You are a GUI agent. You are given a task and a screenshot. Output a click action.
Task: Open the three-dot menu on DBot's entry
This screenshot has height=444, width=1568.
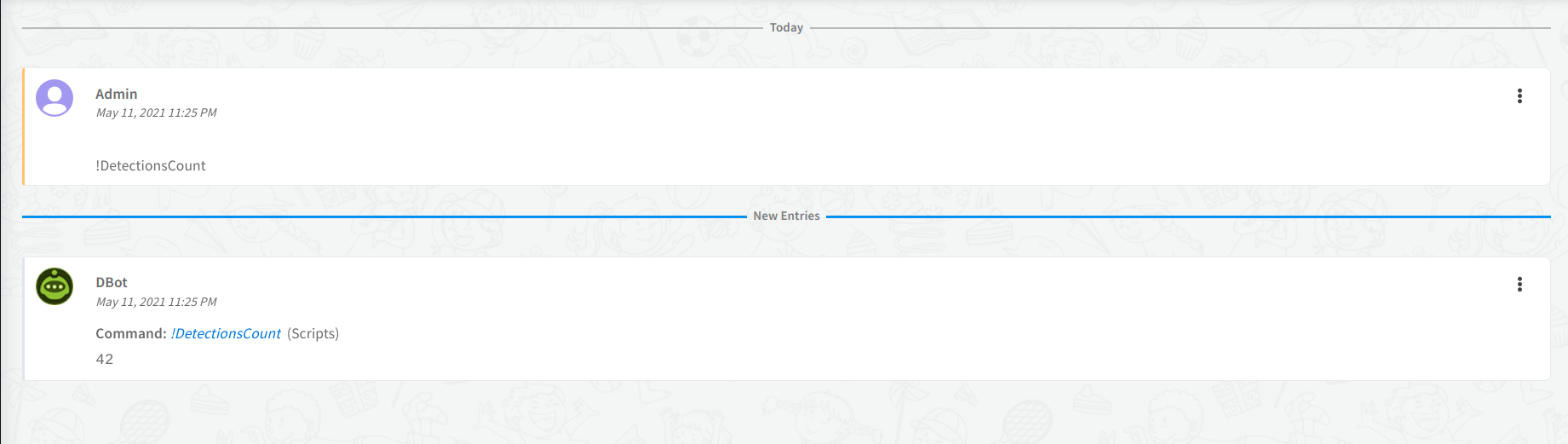click(1519, 285)
